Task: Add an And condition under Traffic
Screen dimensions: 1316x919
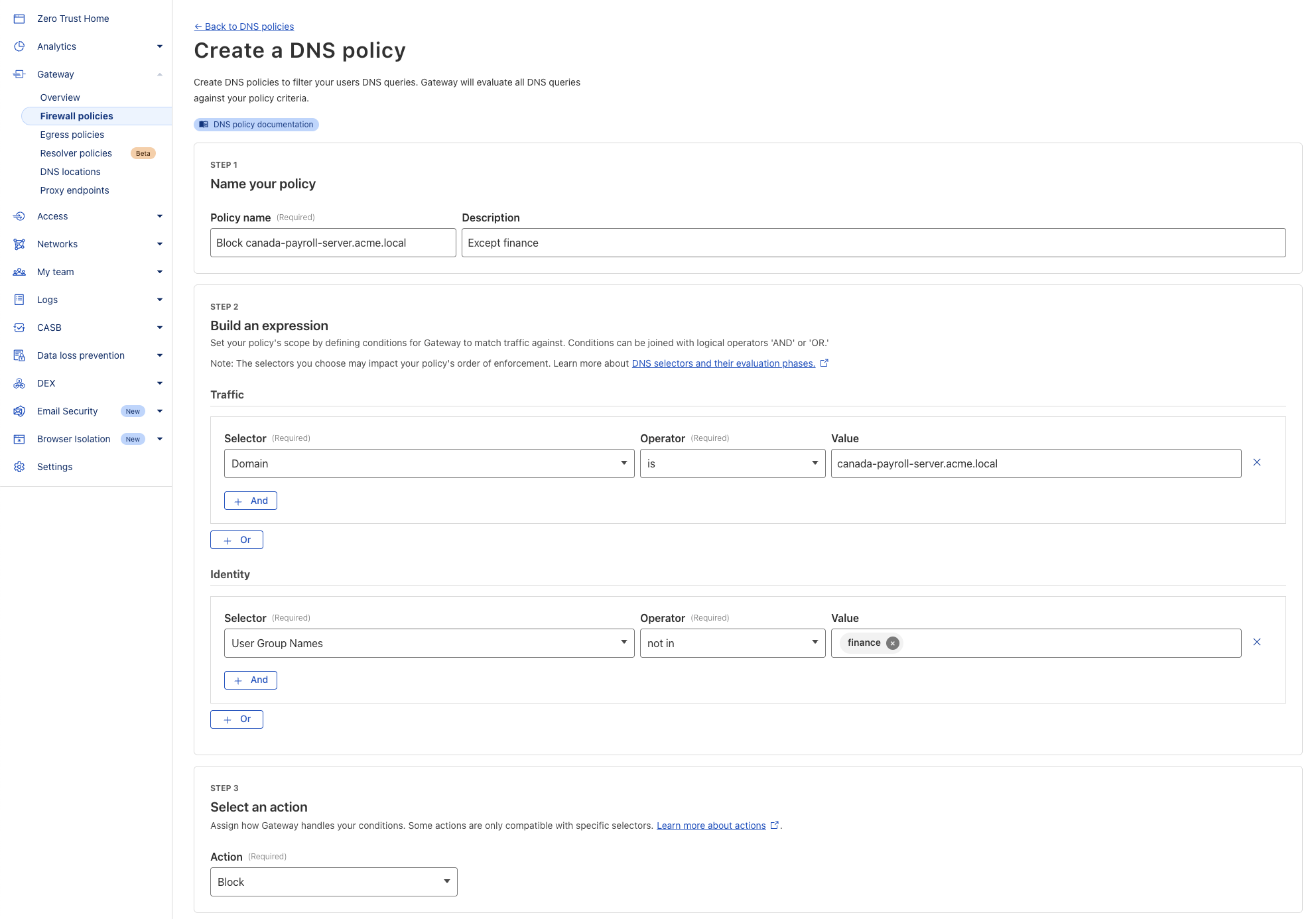Action: [x=250, y=501]
